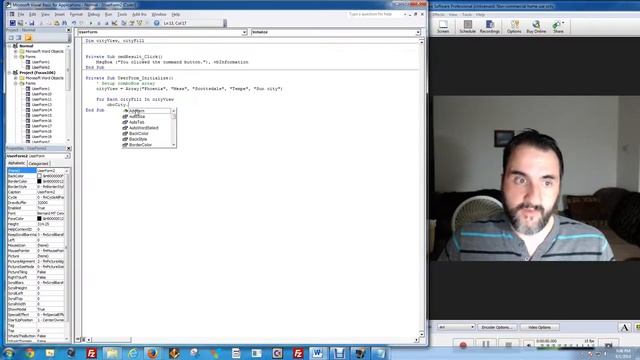Open Microsoft Word from the taskbar
This screenshot has width=640, height=360.
click(318, 353)
